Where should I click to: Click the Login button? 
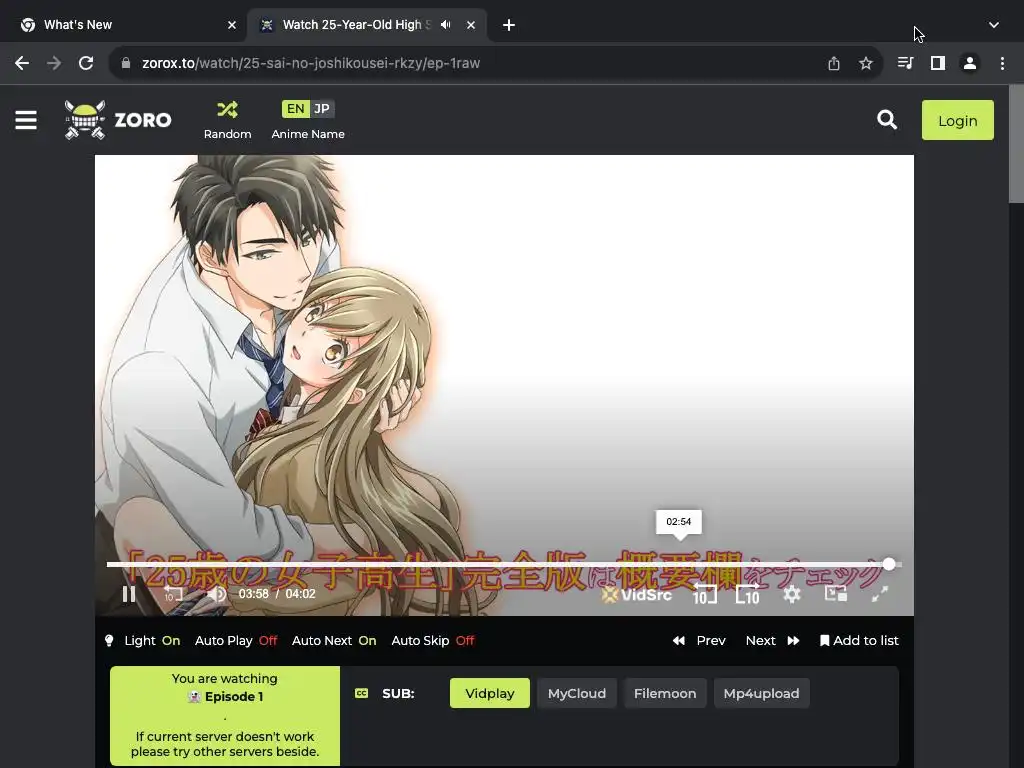(957, 120)
